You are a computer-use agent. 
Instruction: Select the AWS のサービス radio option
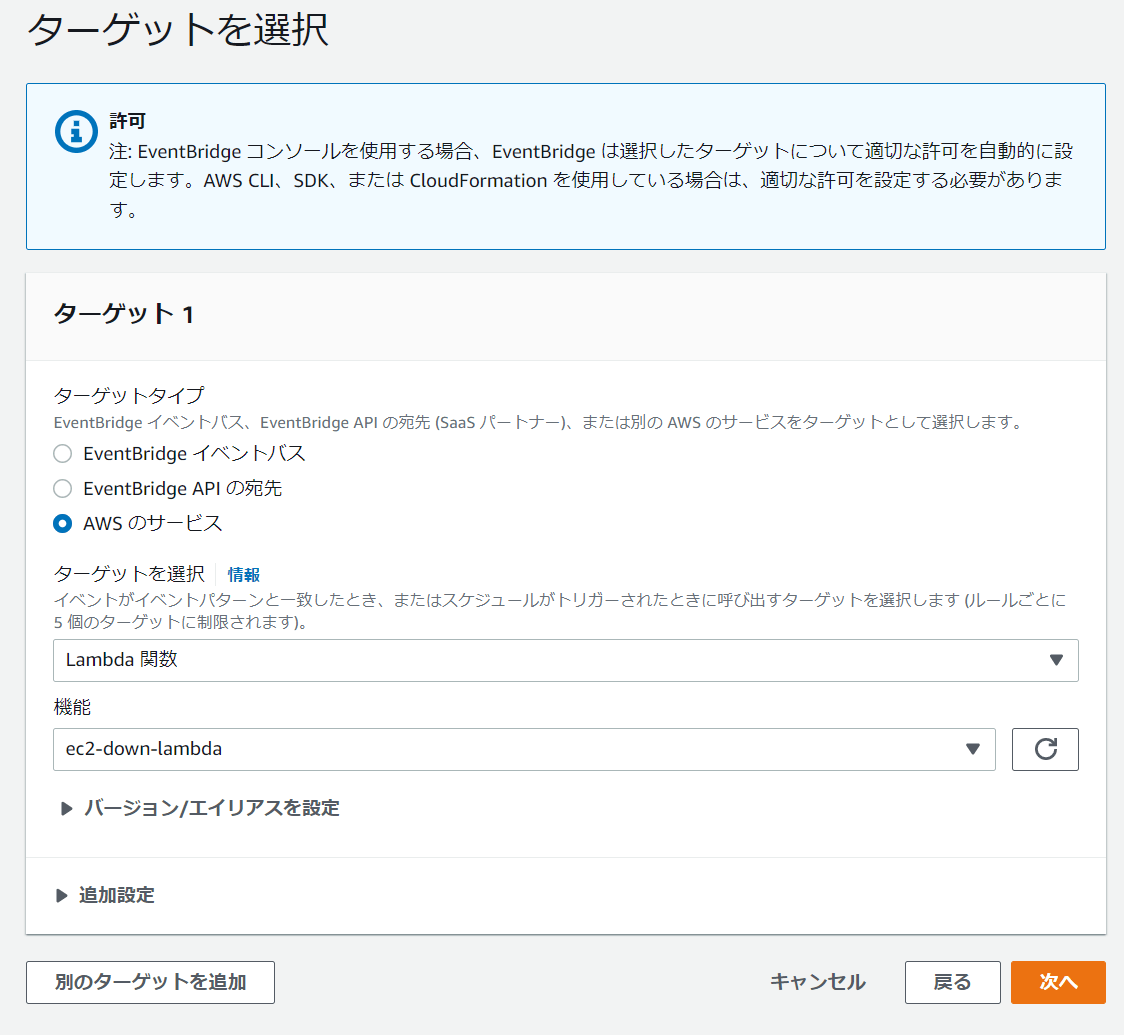63,524
